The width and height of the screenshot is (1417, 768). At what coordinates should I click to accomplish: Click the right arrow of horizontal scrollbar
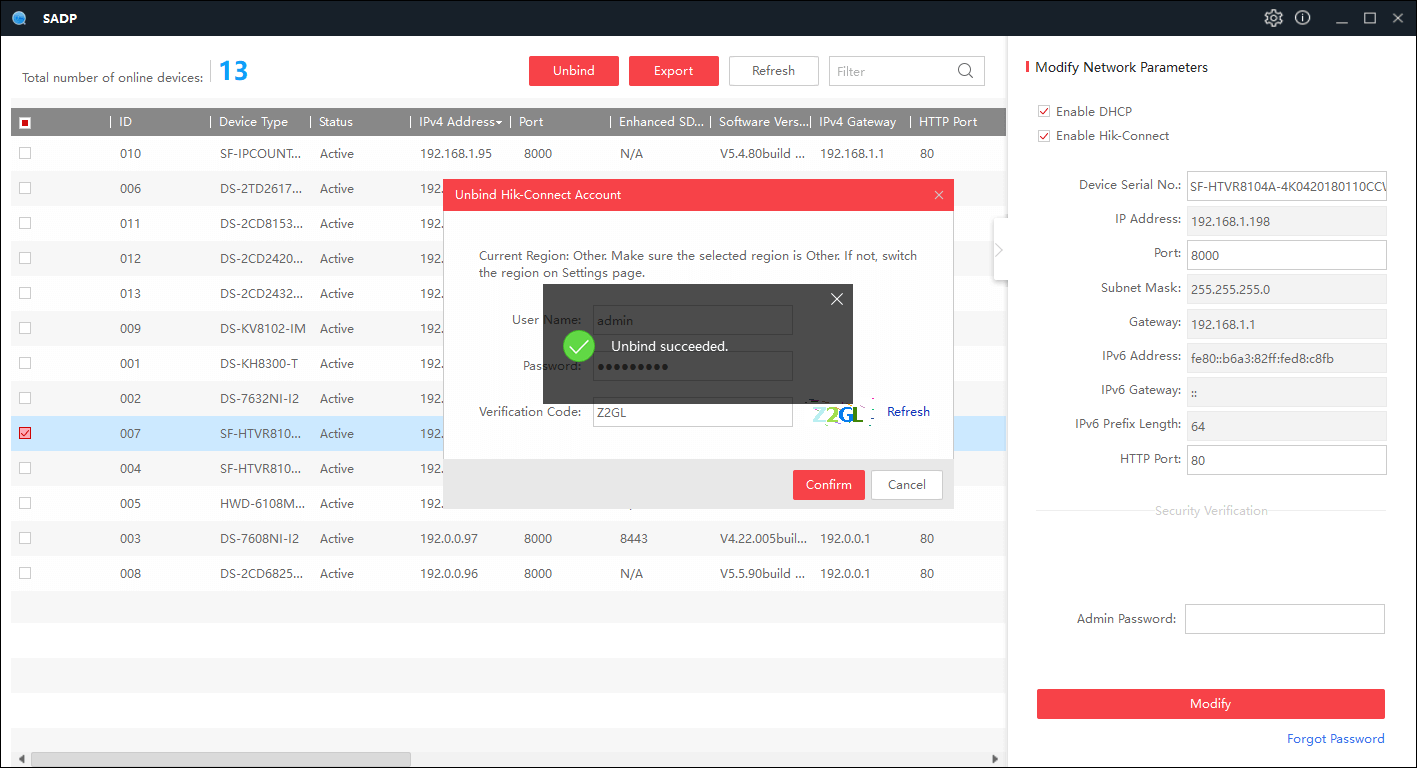[995, 759]
